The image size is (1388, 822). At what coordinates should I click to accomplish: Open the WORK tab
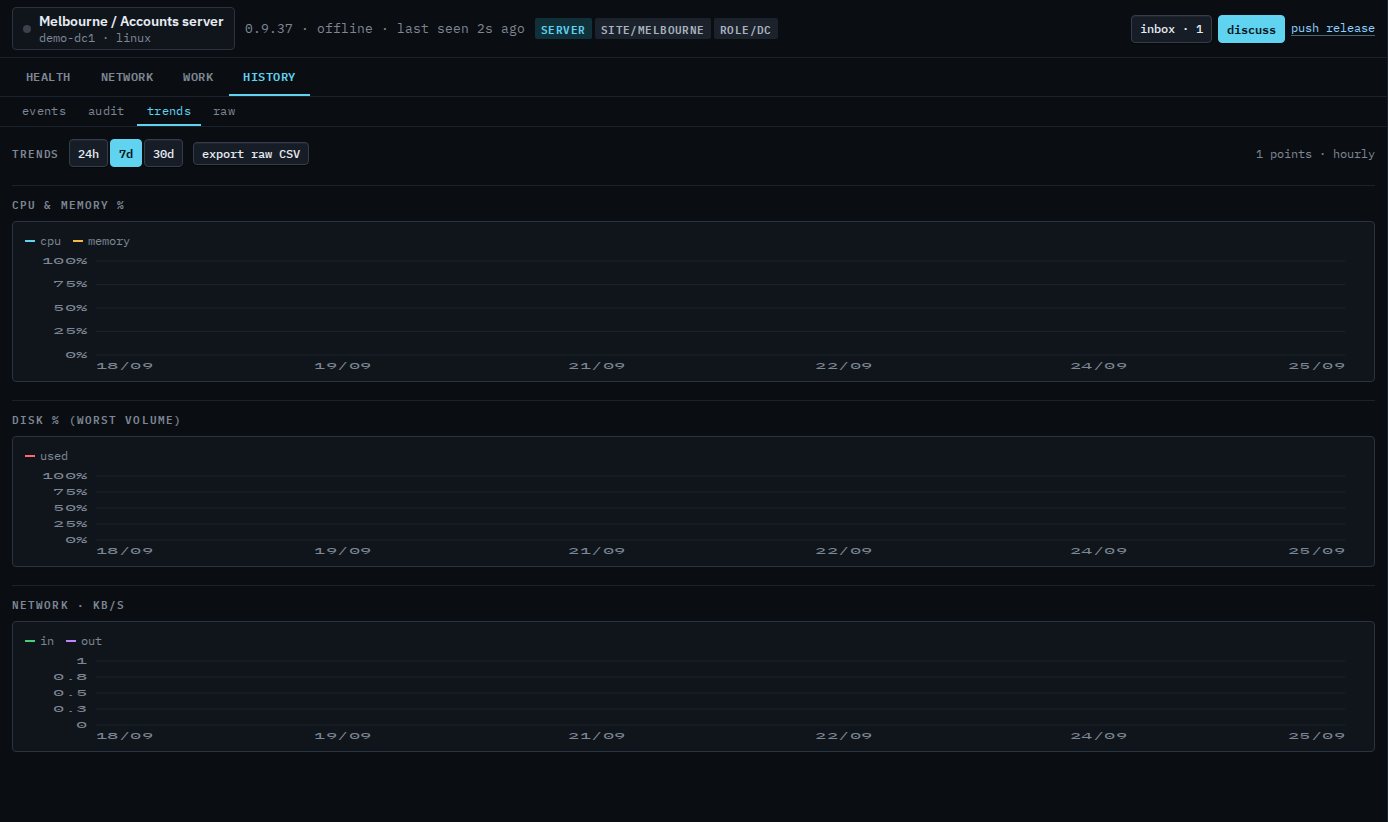click(x=198, y=77)
